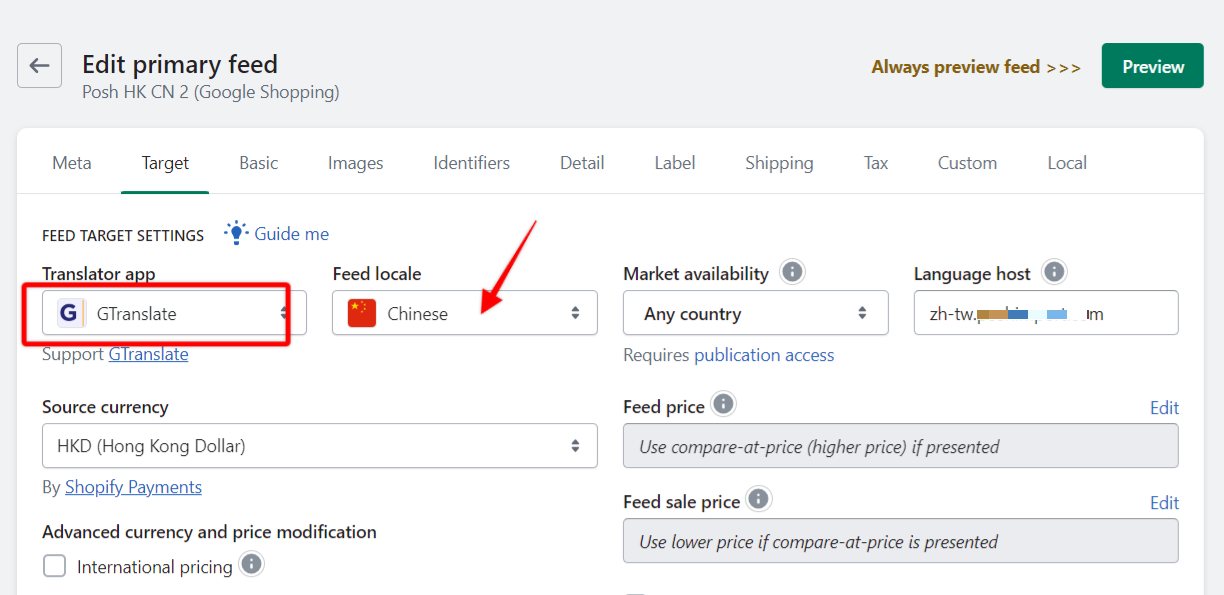The height and width of the screenshot is (595, 1224).
Task: Open the Shopify Payments link
Action: (x=133, y=487)
